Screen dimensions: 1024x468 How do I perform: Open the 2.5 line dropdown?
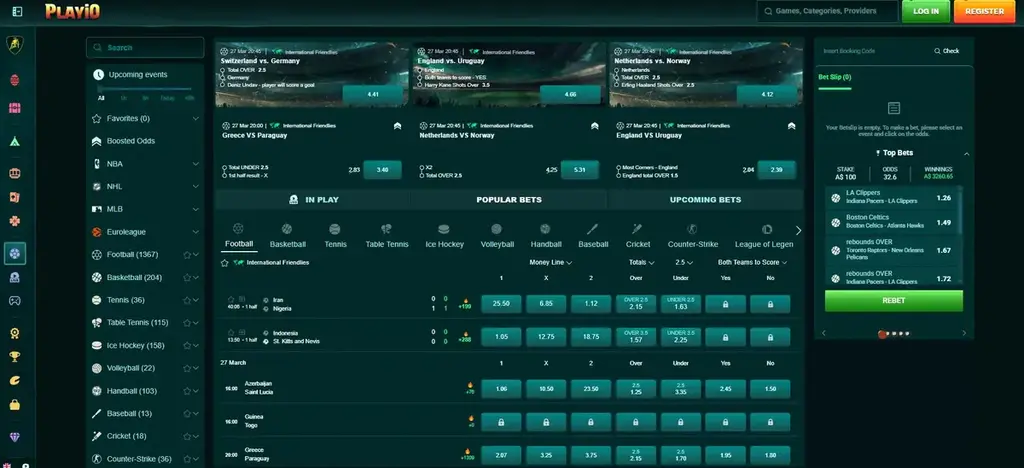[684, 262]
